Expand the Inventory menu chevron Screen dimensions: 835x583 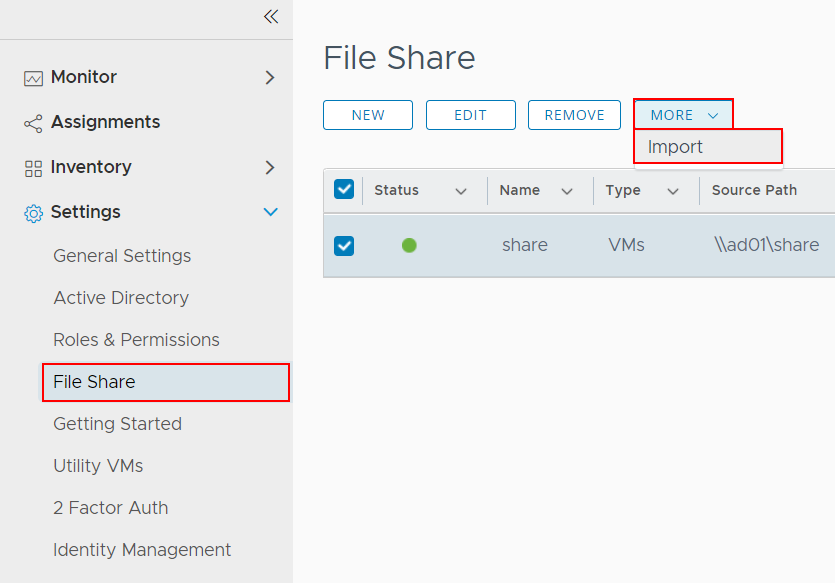[269, 167]
